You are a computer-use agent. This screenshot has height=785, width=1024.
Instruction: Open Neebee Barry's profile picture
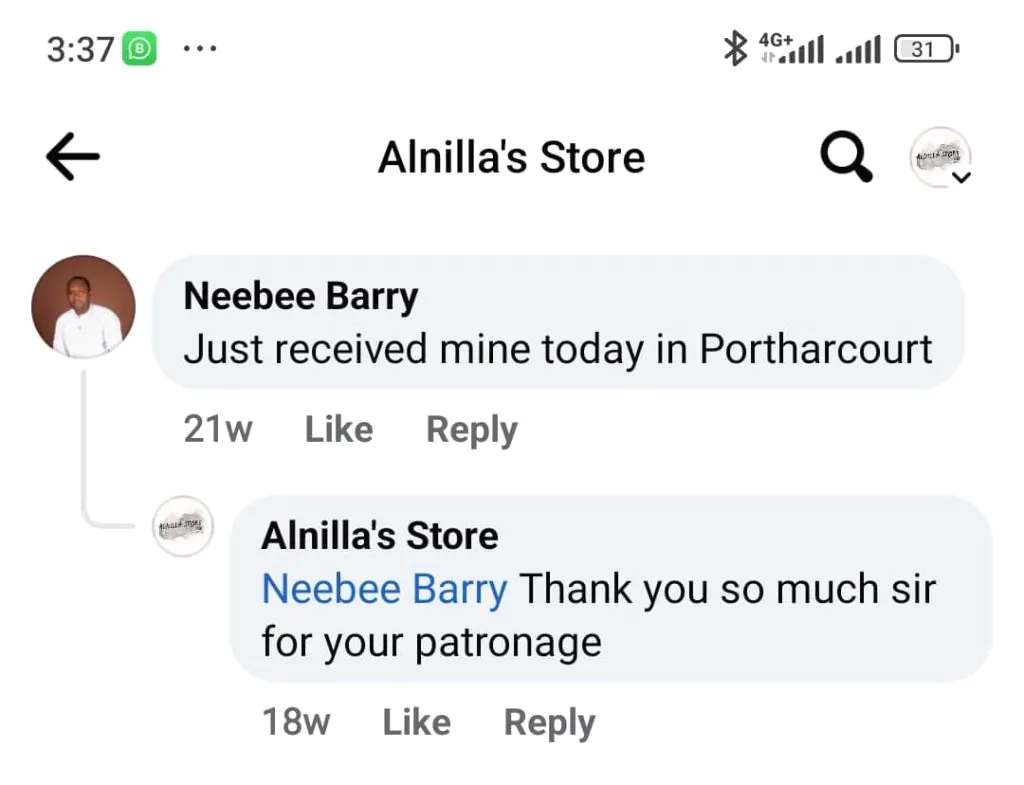84,306
